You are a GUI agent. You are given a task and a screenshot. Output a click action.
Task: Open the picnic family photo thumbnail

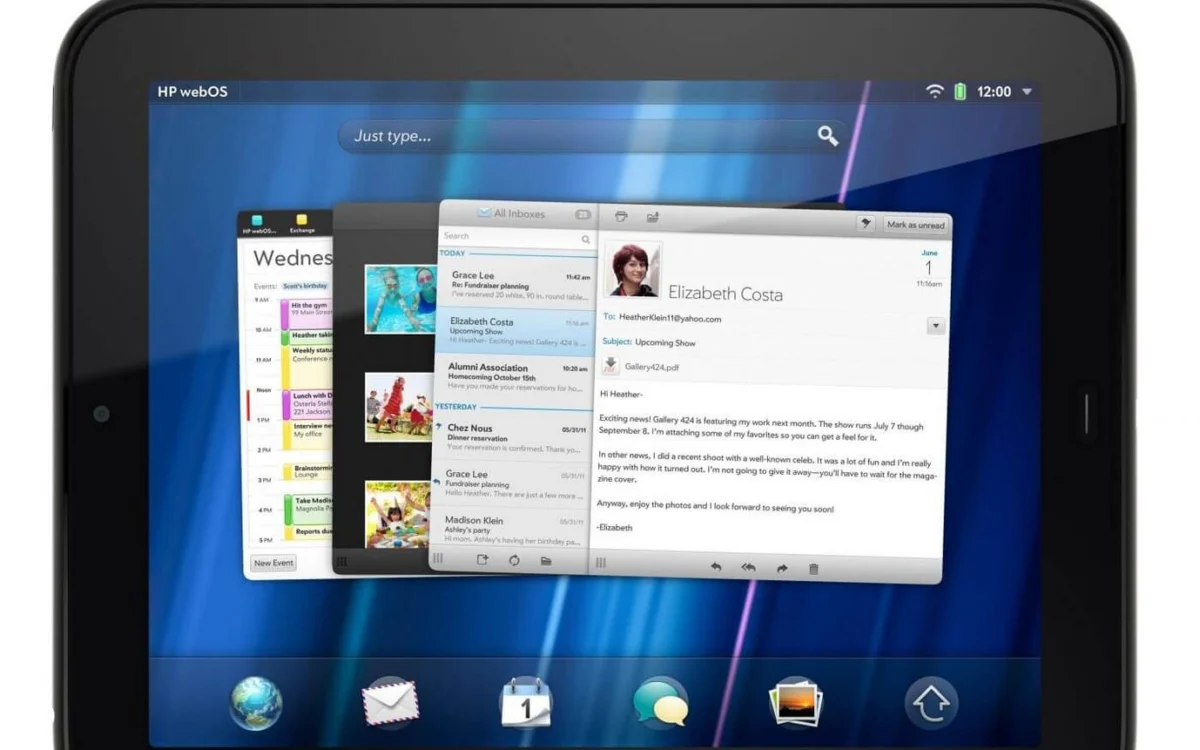[399, 407]
